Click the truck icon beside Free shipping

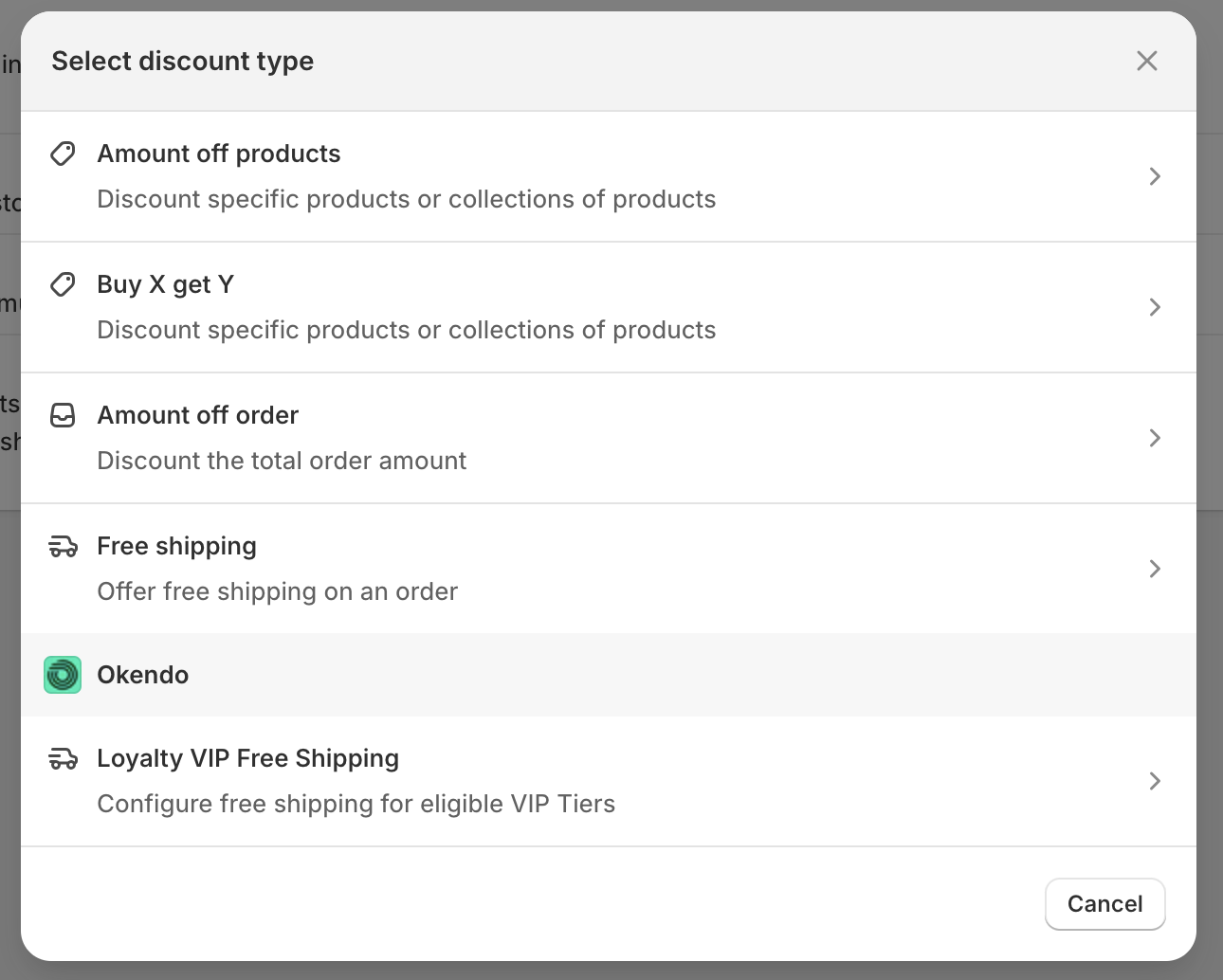[63, 546]
